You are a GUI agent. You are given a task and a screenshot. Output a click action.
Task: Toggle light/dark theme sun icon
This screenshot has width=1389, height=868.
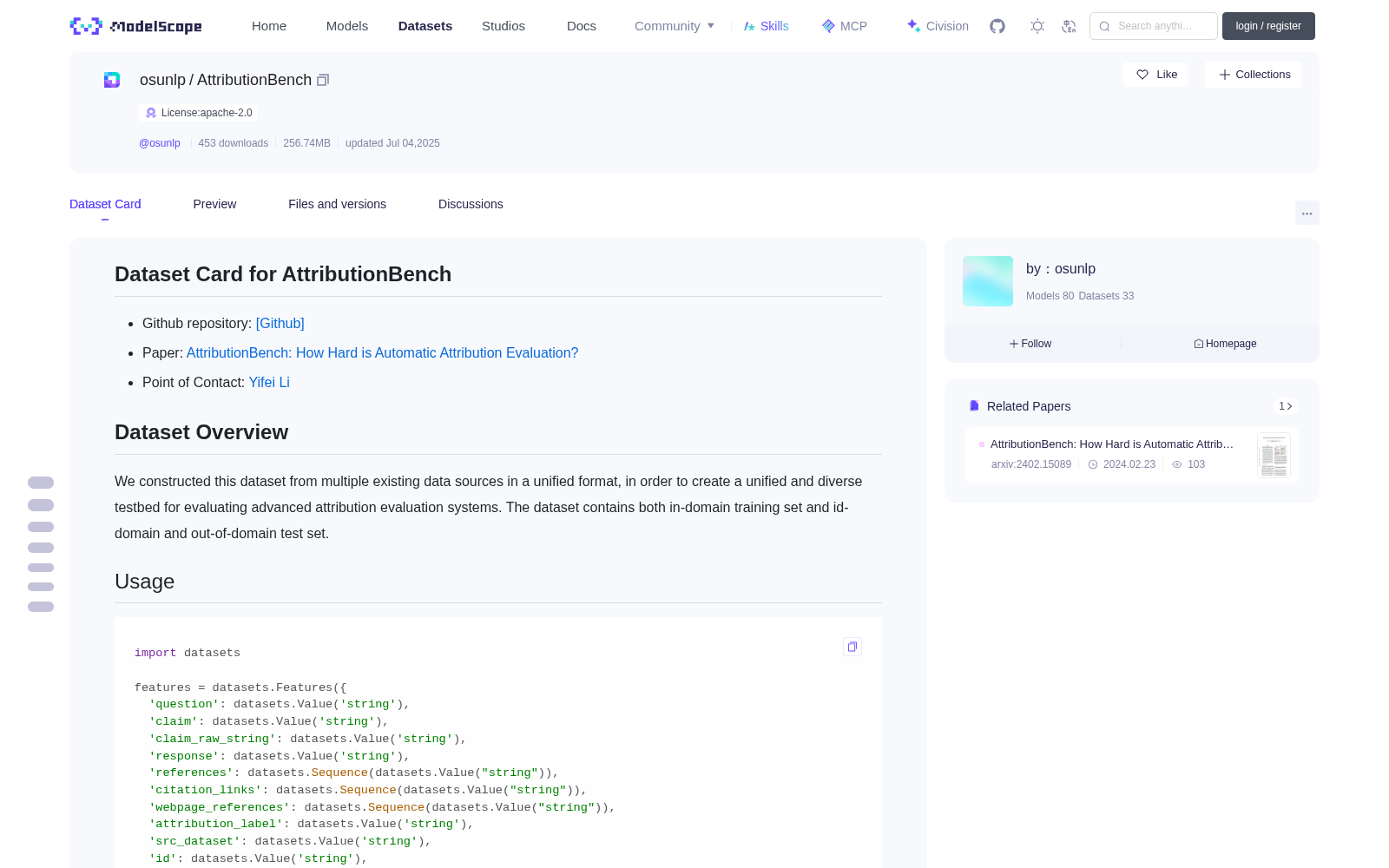[1037, 26]
